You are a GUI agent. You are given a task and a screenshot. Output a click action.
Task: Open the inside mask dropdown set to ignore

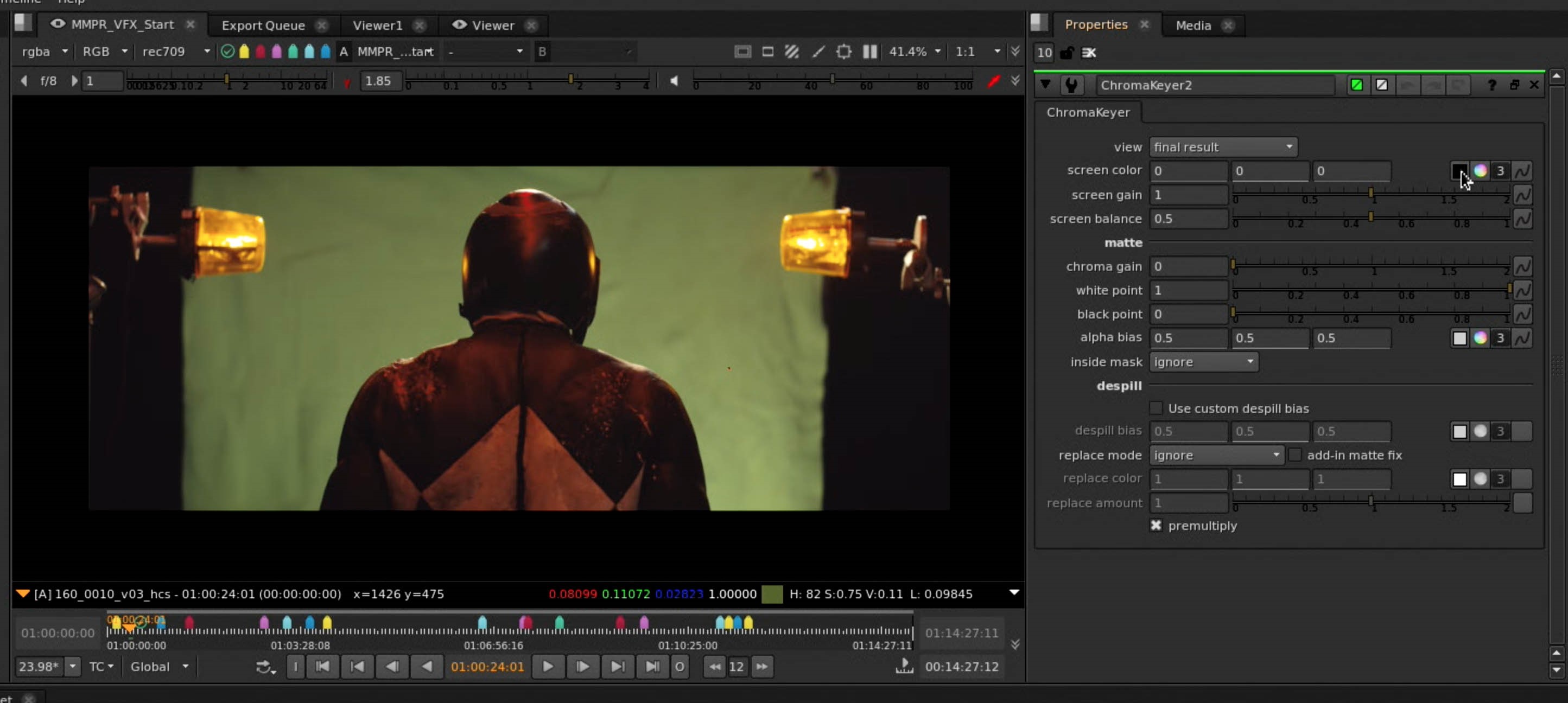(1202, 362)
